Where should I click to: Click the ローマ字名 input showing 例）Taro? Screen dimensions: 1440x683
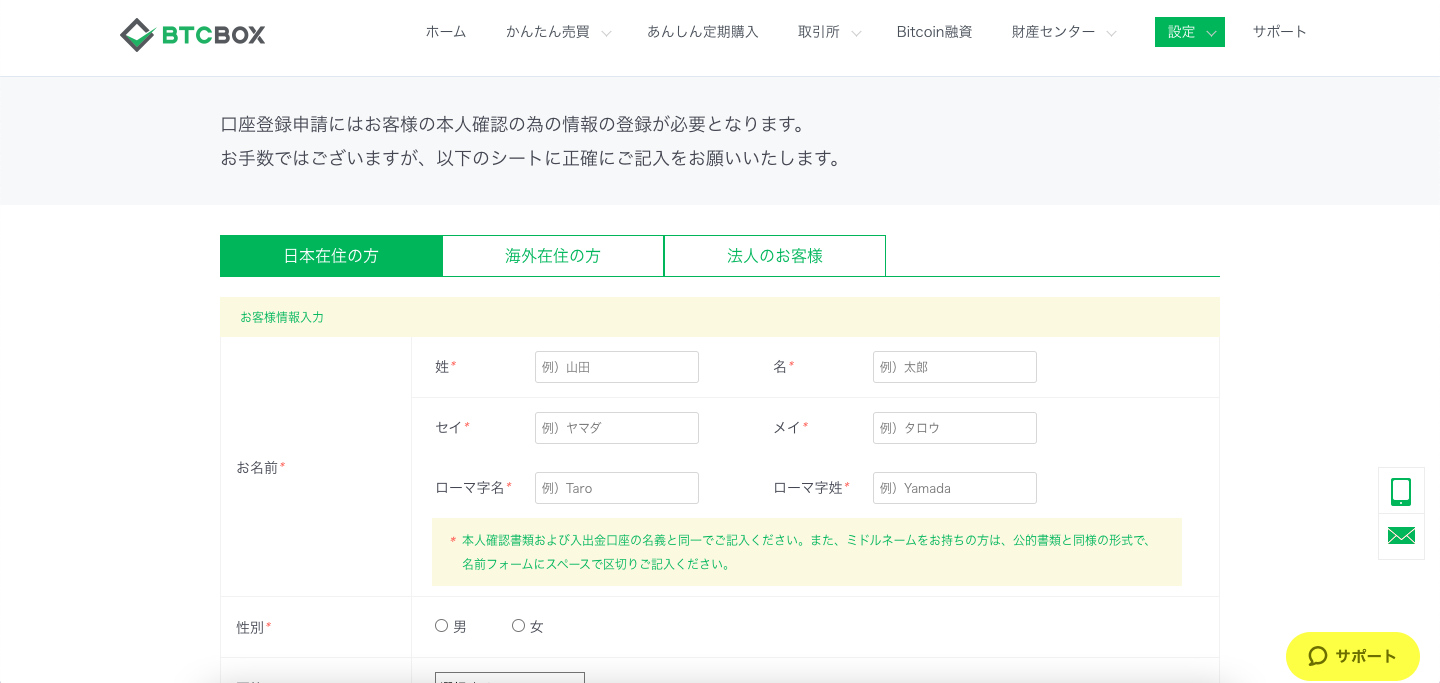click(x=616, y=488)
